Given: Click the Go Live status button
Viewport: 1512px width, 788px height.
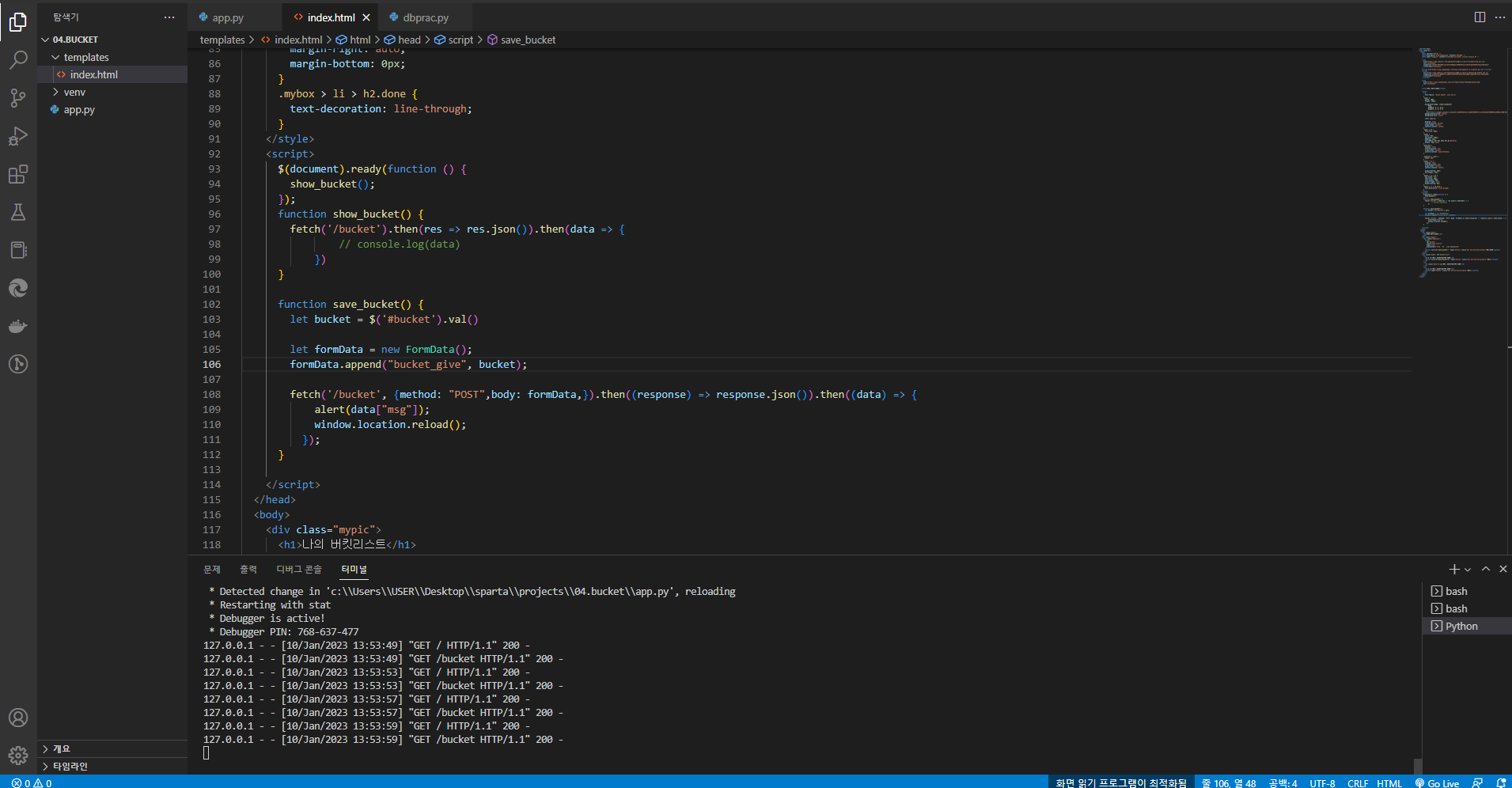Looking at the screenshot, I should point(1437,783).
